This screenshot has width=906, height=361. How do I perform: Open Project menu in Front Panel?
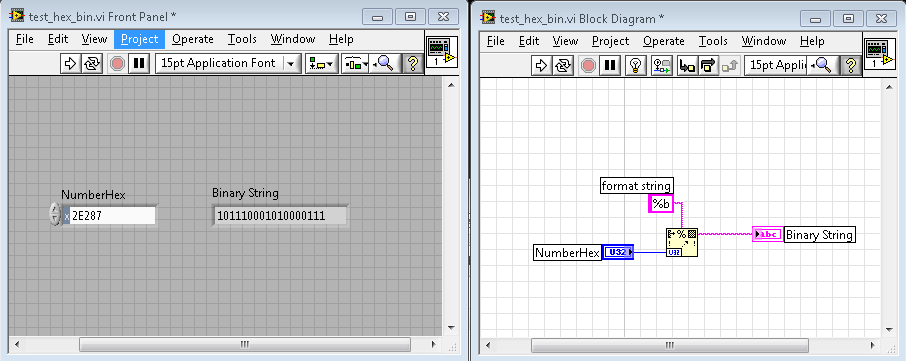click(x=139, y=39)
